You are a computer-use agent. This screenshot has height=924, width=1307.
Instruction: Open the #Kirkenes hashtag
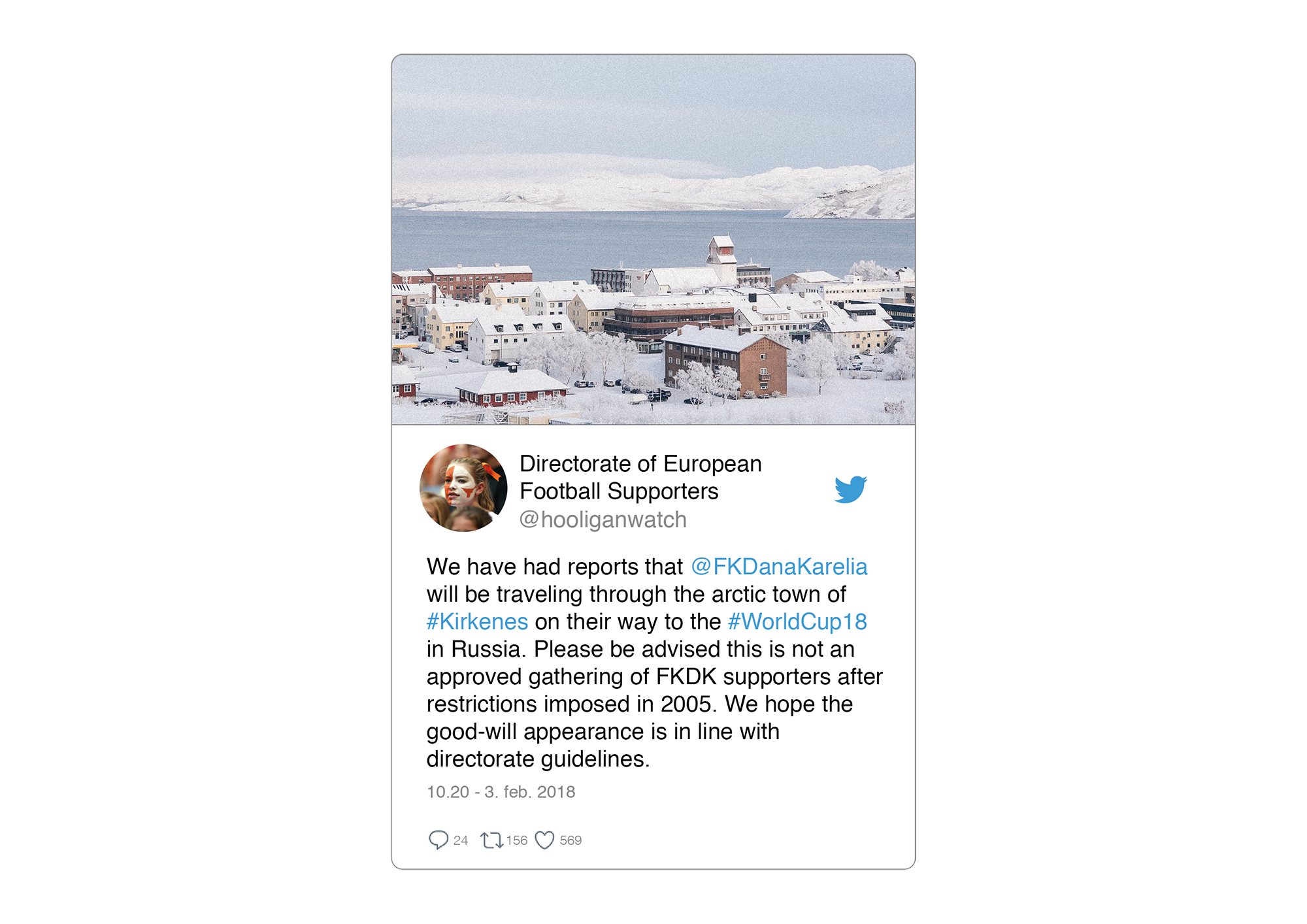pyautogui.click(x=477, y=621)
